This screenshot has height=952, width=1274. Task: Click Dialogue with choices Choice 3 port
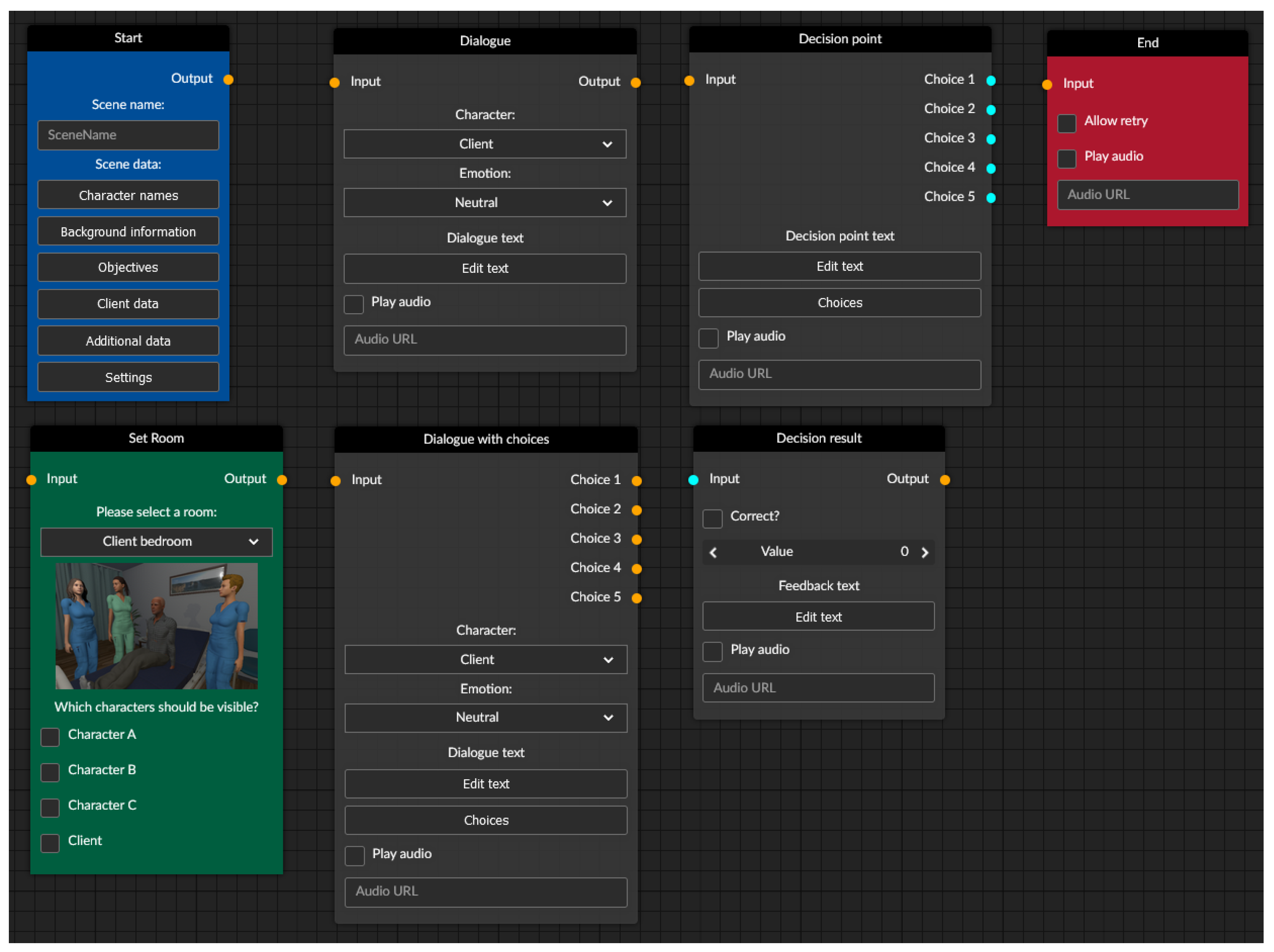pos(636,539)
